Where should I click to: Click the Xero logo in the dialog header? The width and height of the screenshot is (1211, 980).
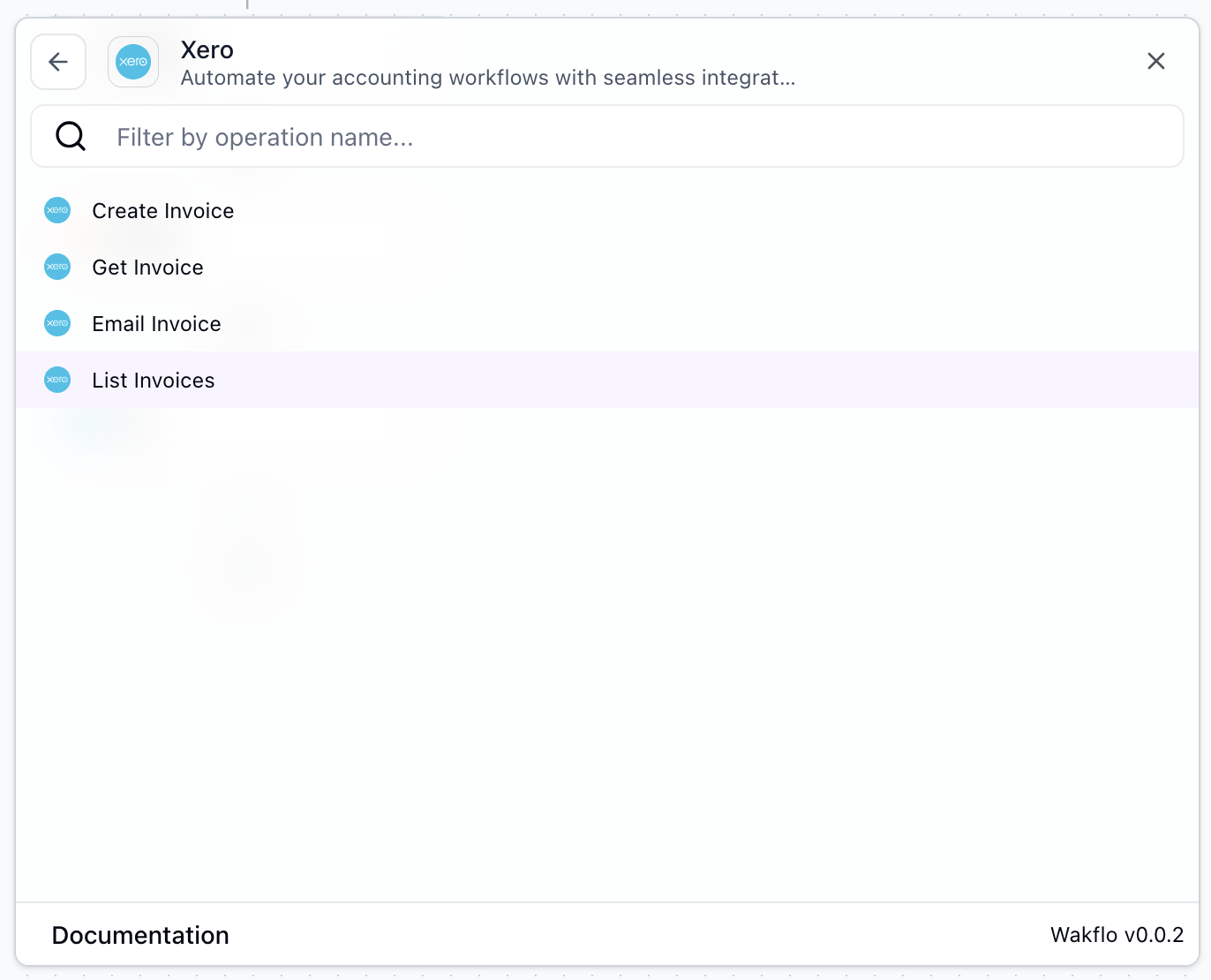point(132,62)
